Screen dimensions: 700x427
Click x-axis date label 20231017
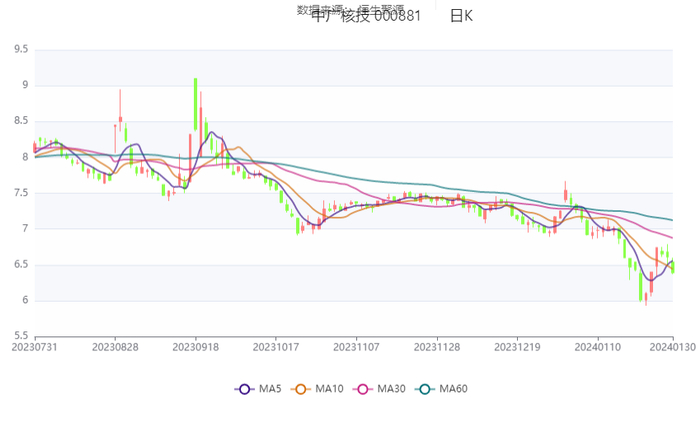[x=276, y=347]
